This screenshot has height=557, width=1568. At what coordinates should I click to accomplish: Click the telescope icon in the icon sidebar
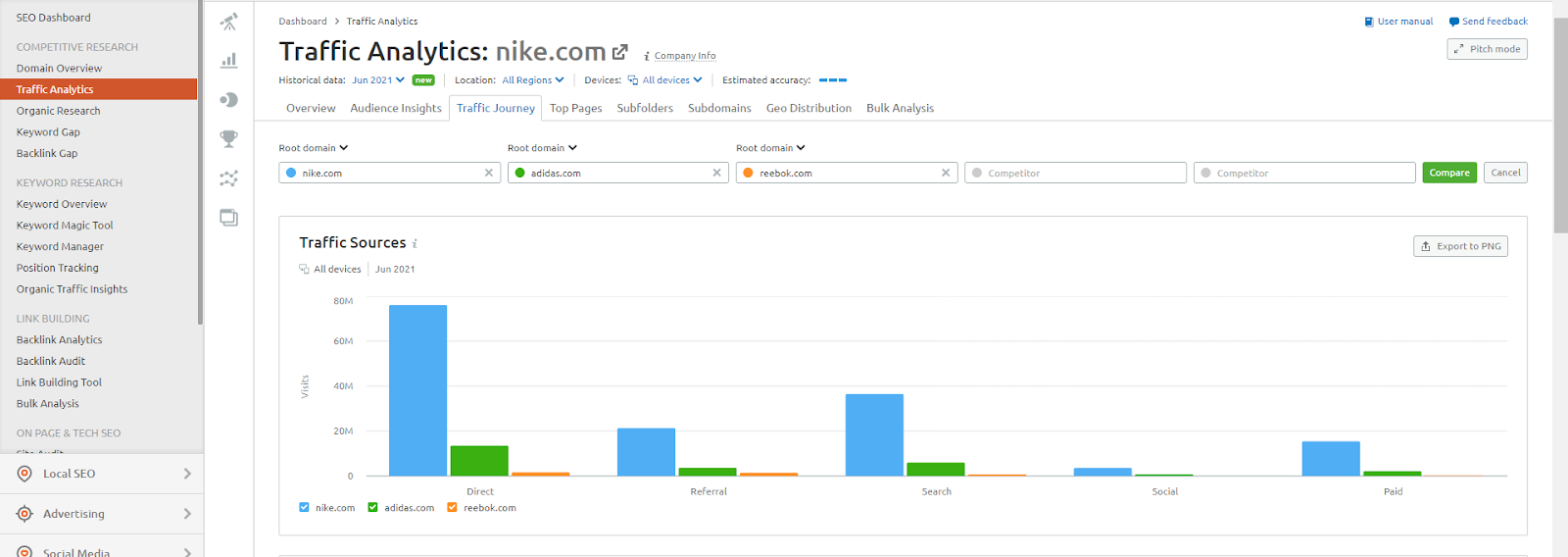(228, 22)
